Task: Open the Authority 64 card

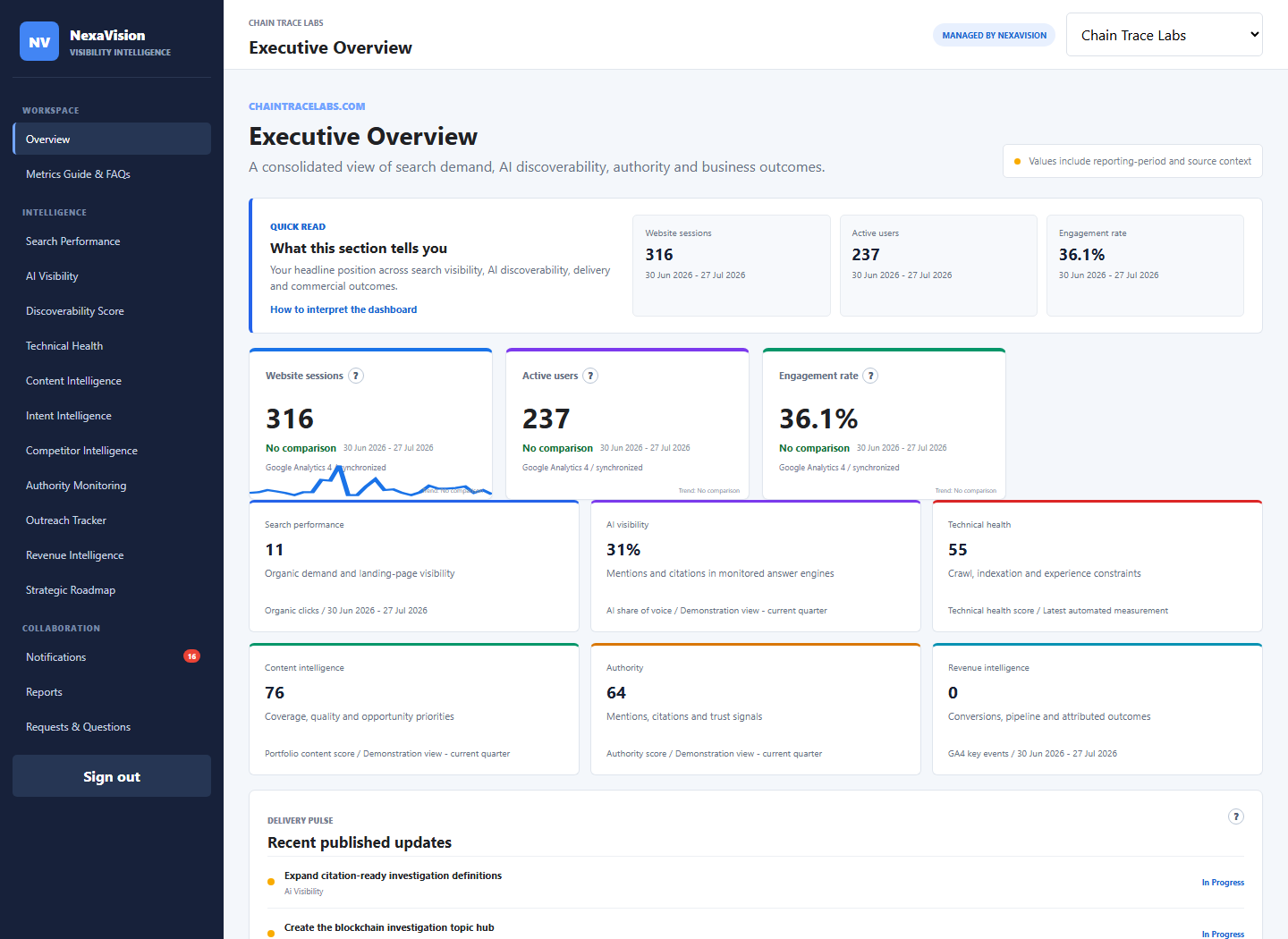Action: coord(756,709)
